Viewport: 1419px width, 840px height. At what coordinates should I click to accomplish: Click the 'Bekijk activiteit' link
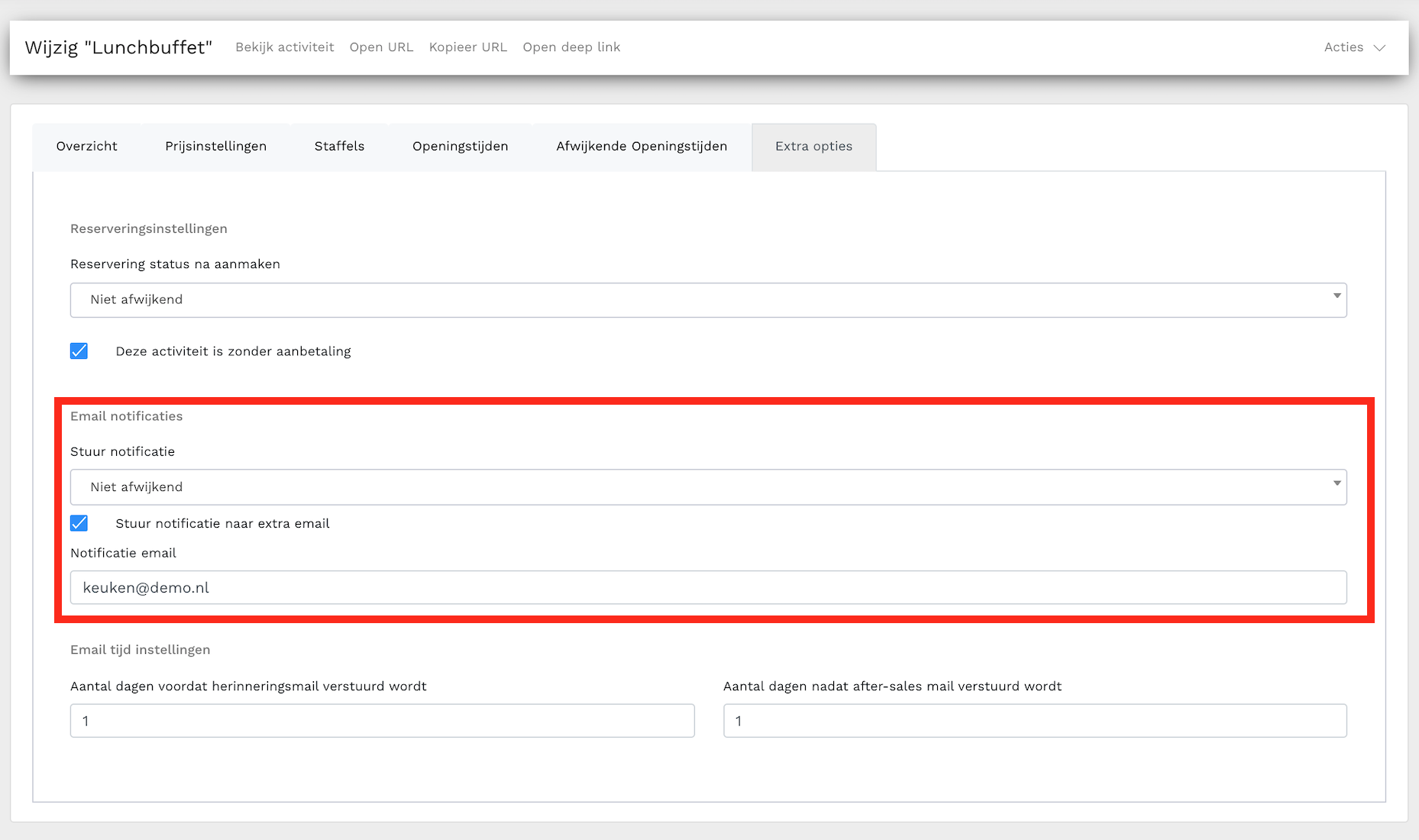pos(284,47)
